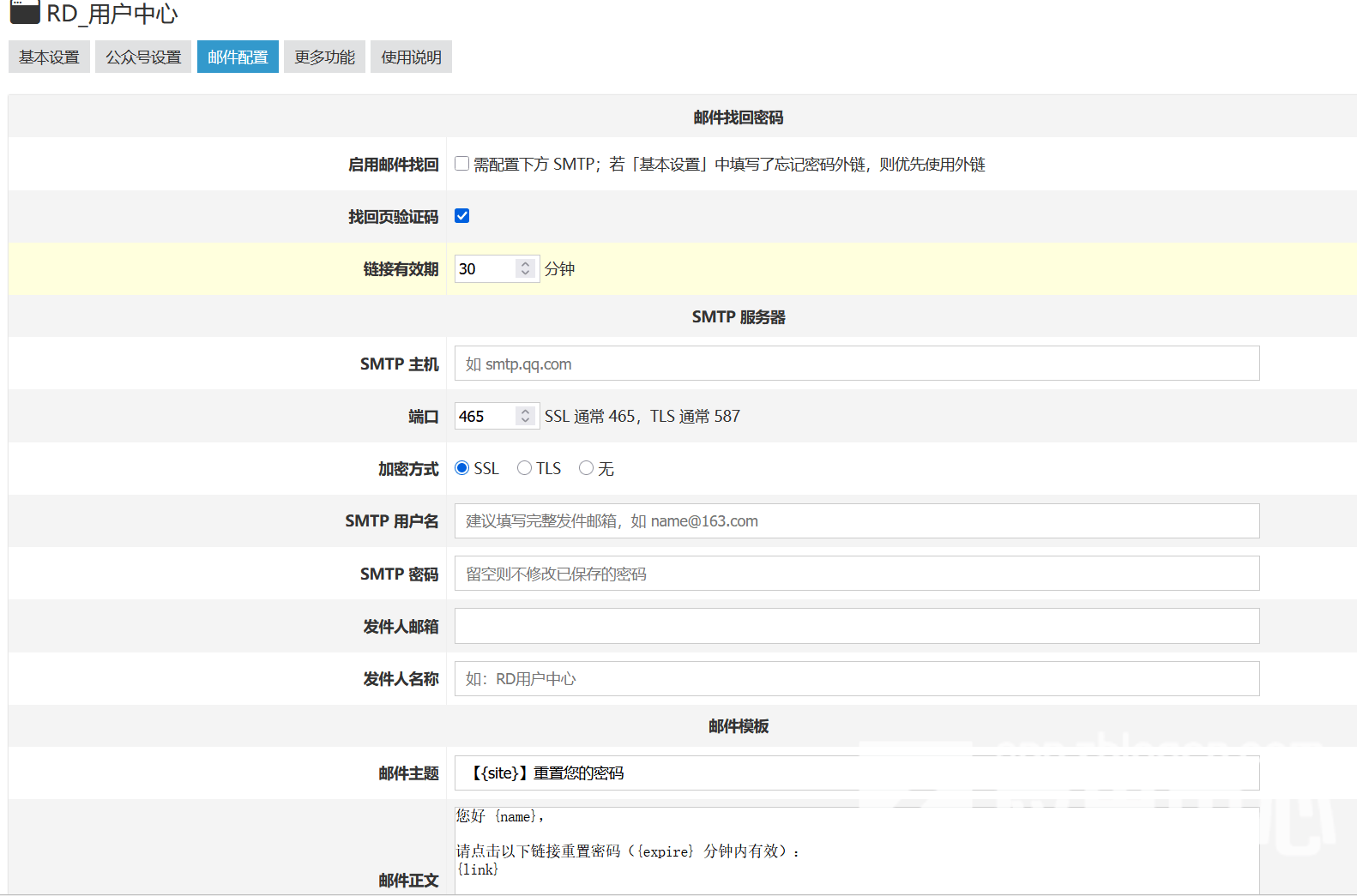Click the 邮件主题 label
1357x896 pixels.
pyautogui.click(x=408, y=773)
